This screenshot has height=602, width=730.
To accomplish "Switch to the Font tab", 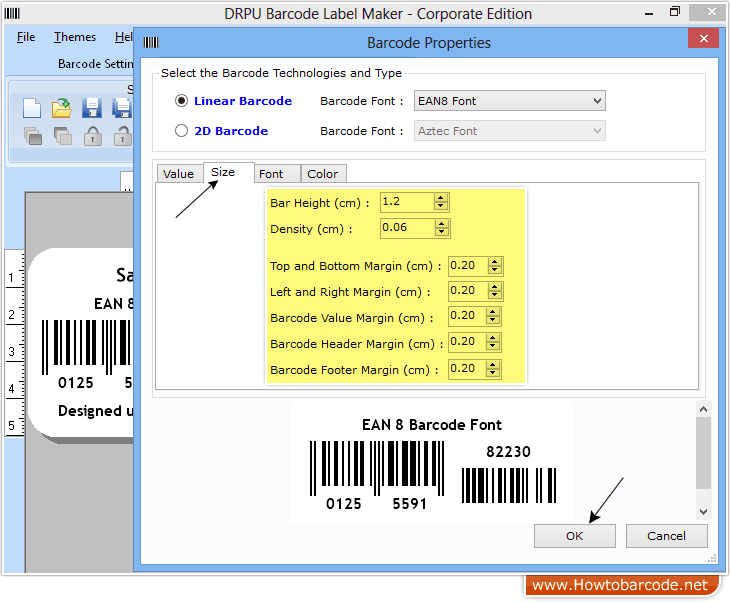I will 277,174.
